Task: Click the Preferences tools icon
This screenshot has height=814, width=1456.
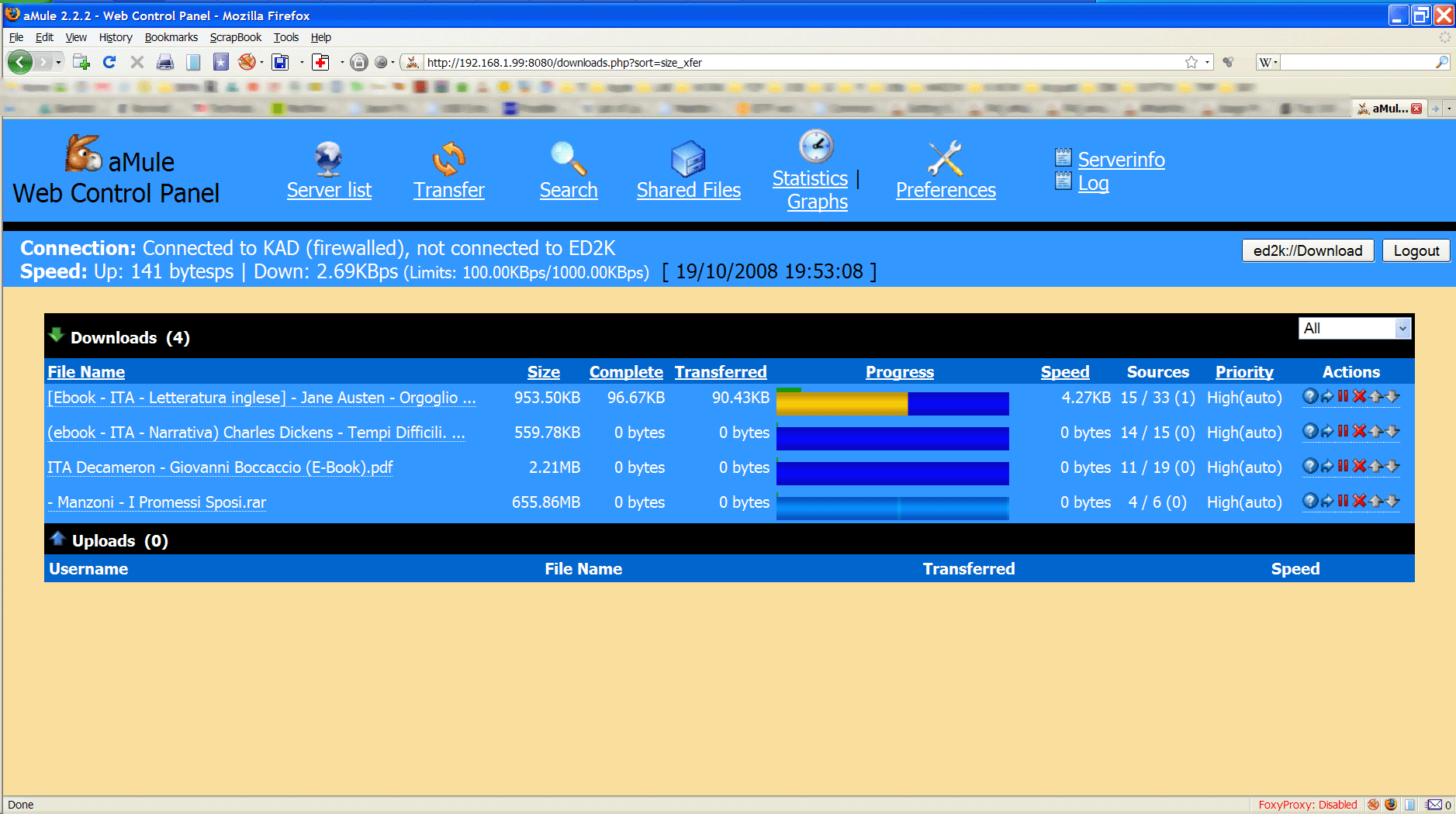Action: click(945, 159)
